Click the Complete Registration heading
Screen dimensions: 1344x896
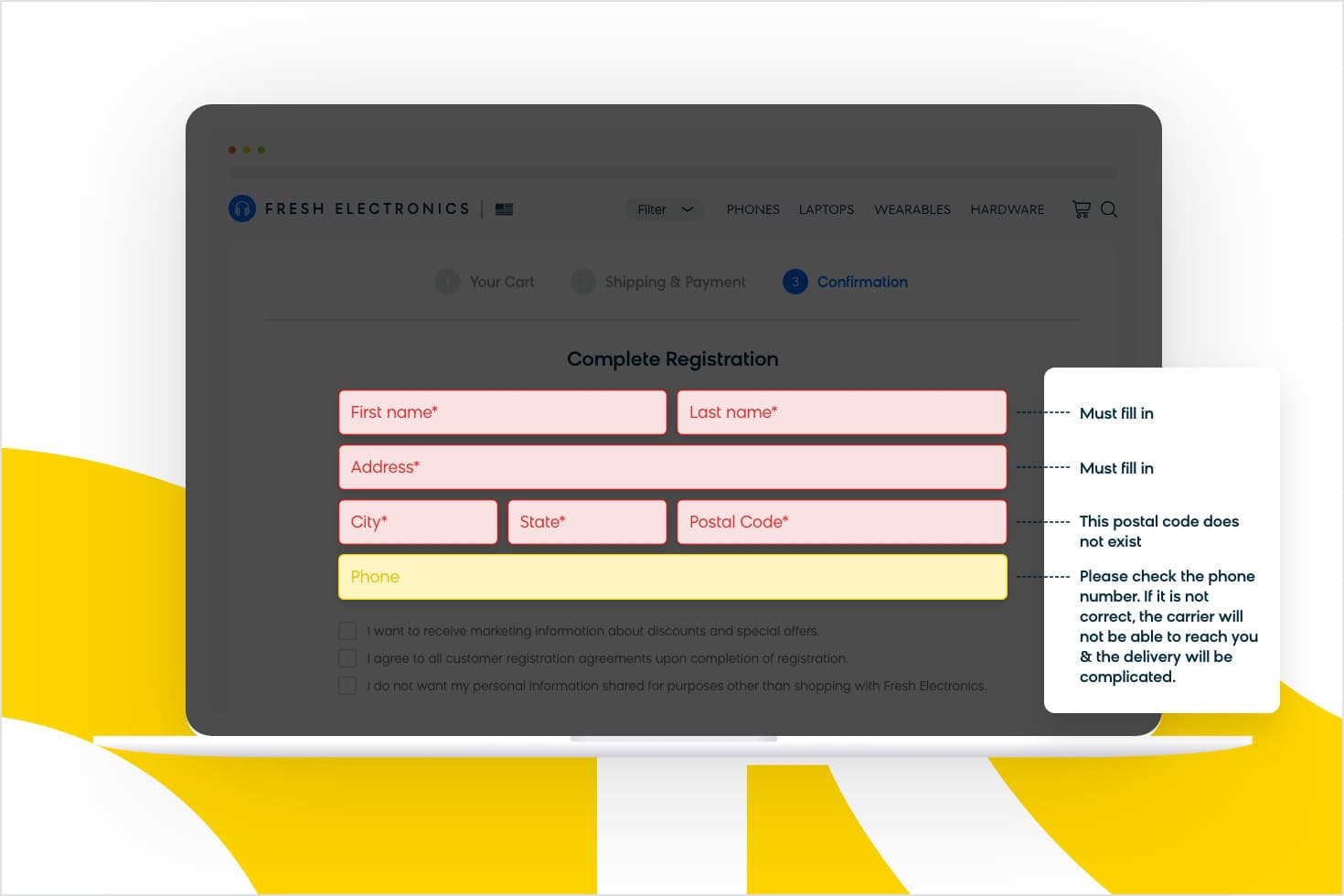[x=673, y=359]
